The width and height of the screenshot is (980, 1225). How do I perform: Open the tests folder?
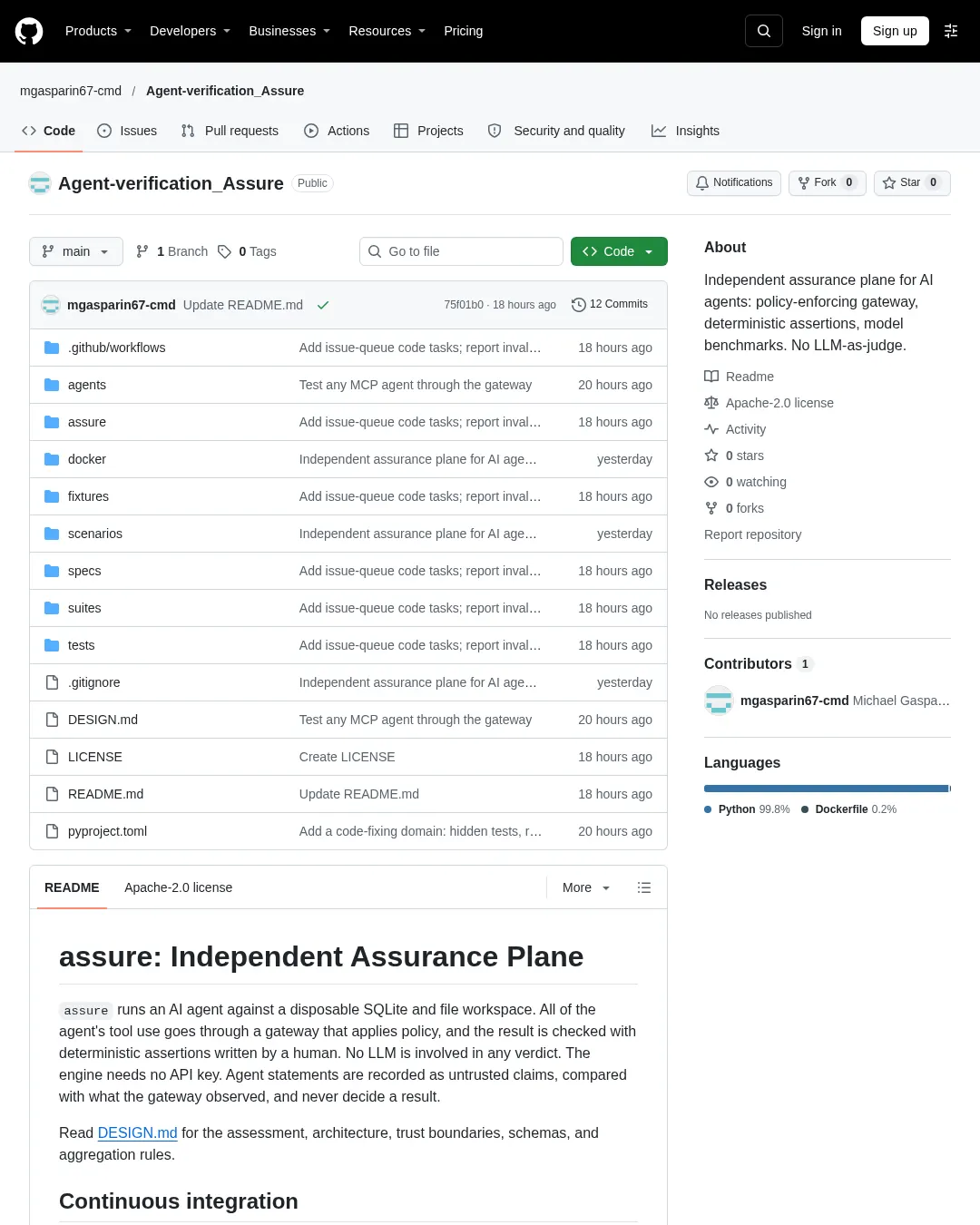point(81,645)
